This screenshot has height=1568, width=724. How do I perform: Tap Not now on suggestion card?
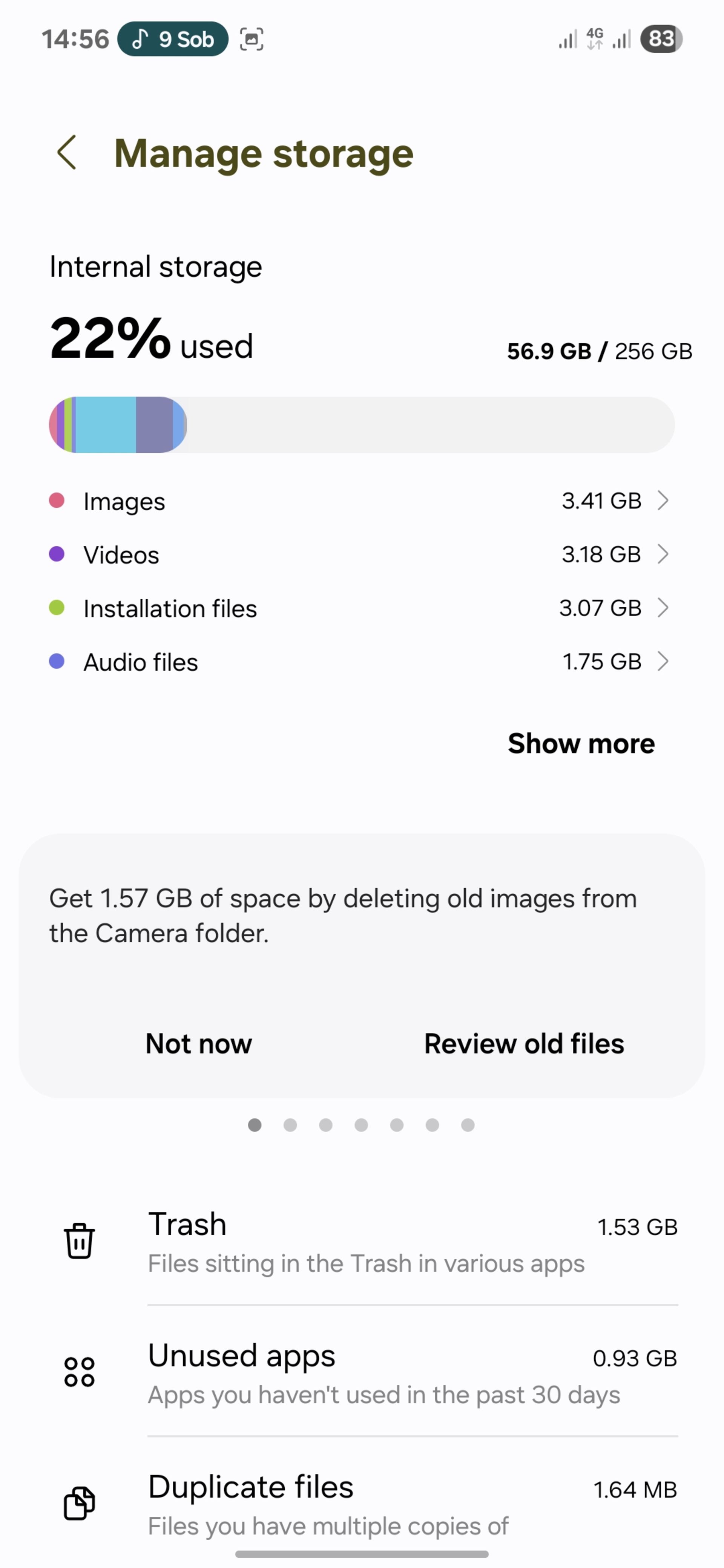(x=198, y=1043)
